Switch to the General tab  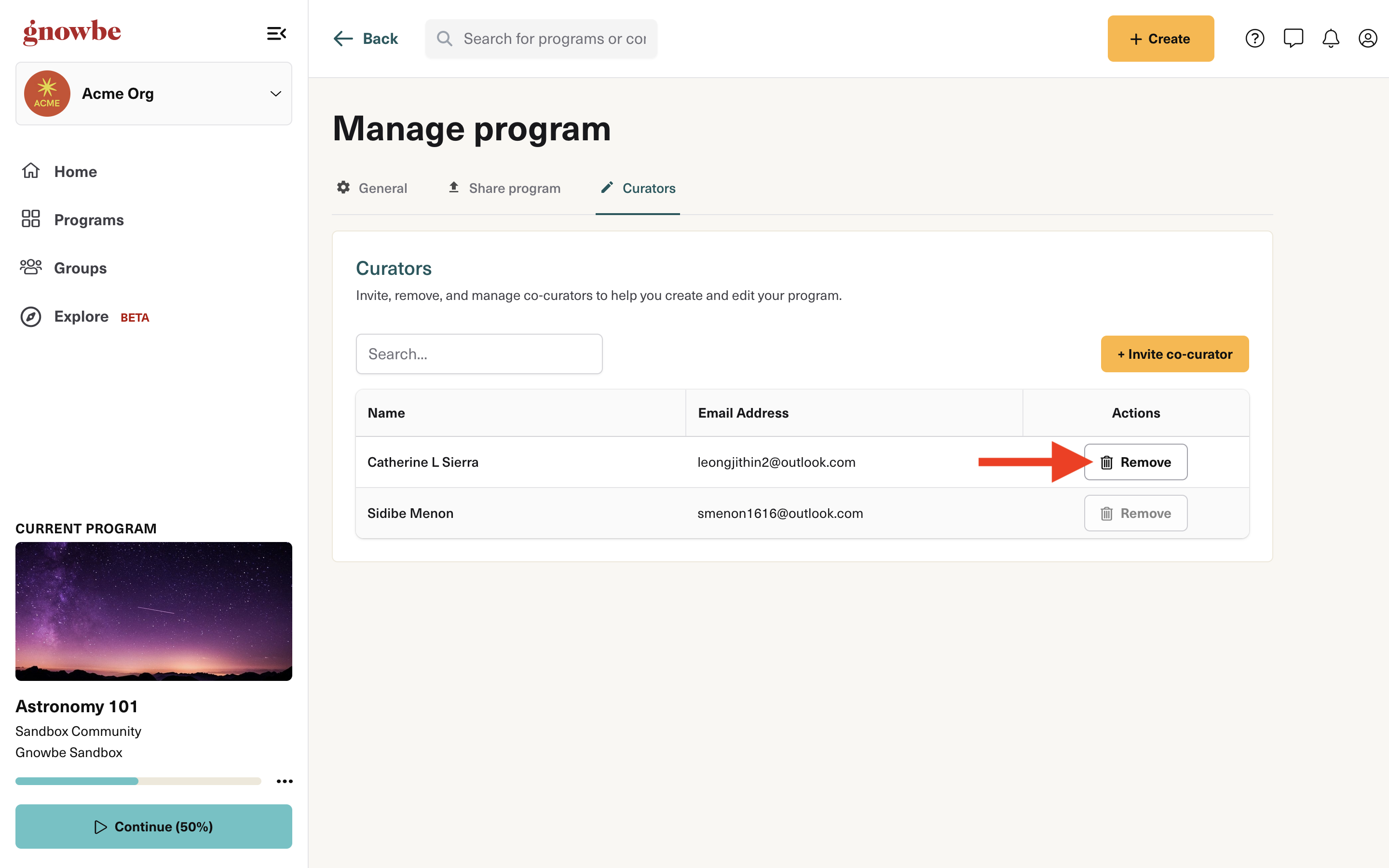click(x=371, y=188)
